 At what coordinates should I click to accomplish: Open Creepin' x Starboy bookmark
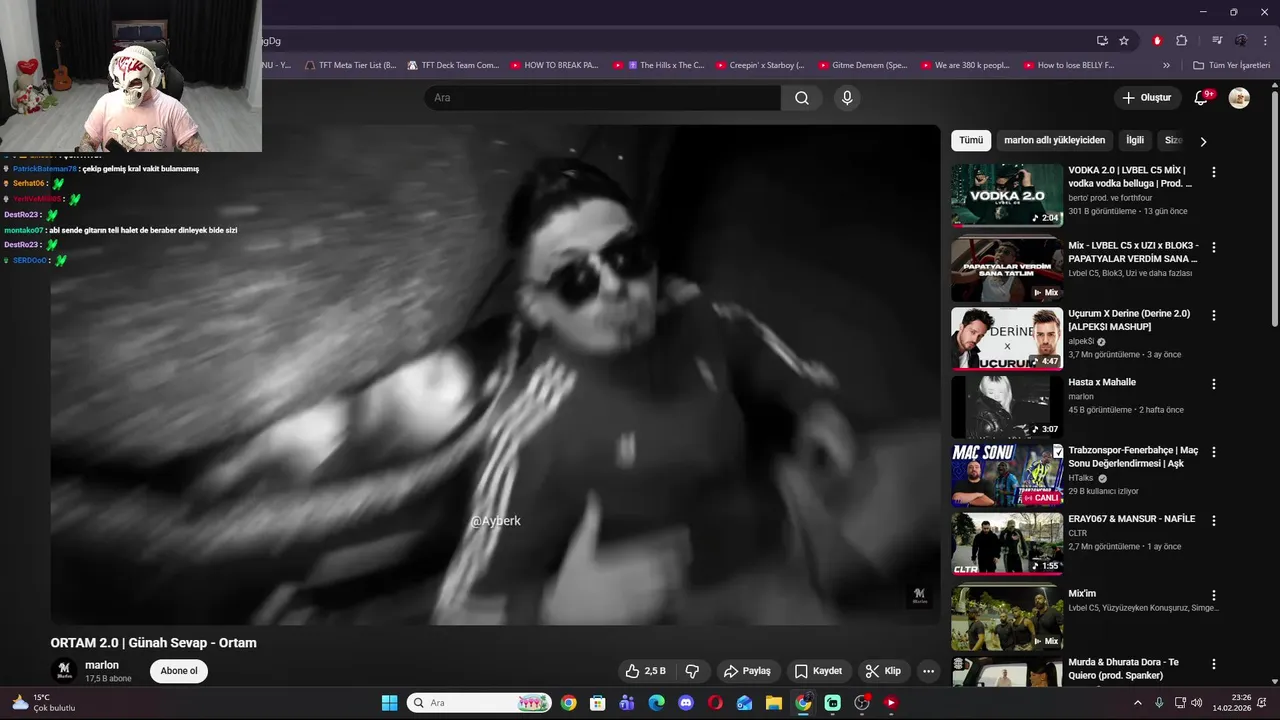[x=759, y=65]
